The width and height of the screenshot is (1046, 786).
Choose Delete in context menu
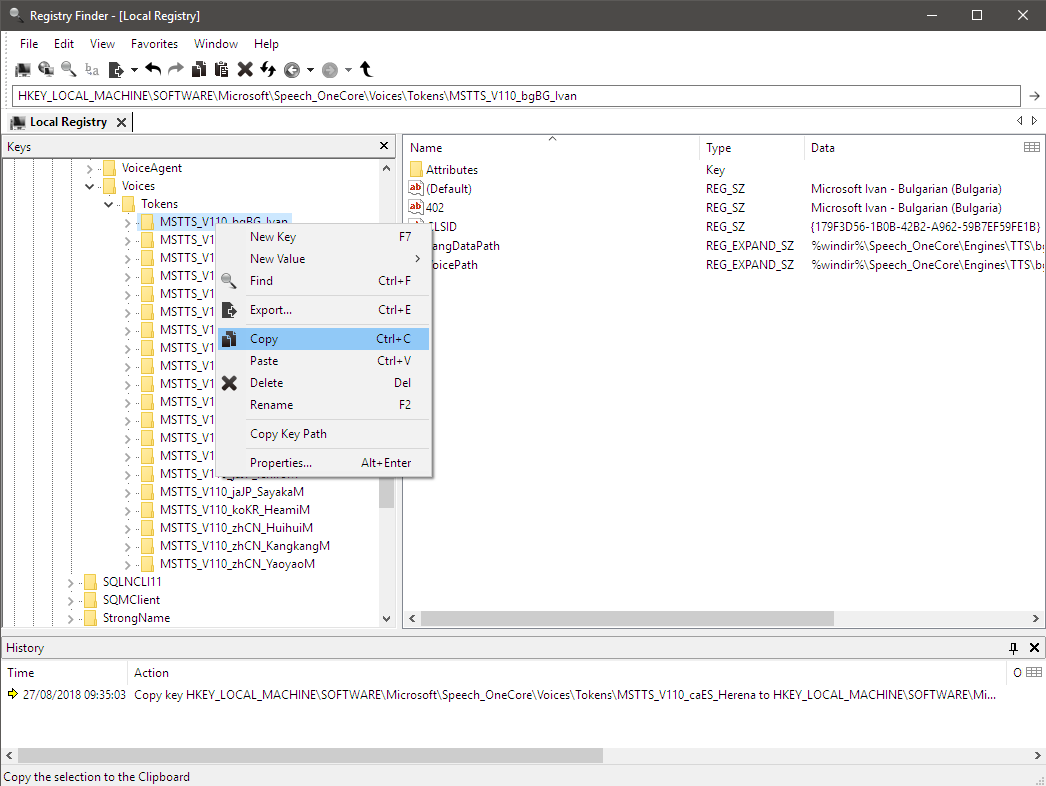324,383
